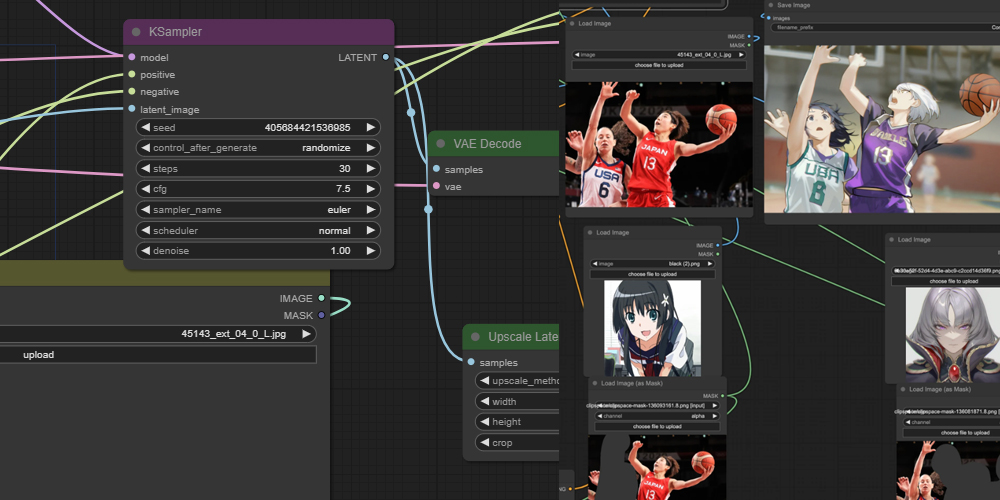Viewport: 1000px width, 500px height.
Task: Click the steps value 30
Action: point(344,168)
